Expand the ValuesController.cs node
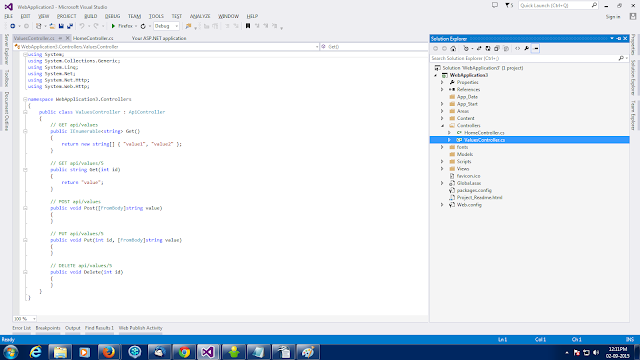The height and width of the screenshot is (360, 640). [x=449, y=140]
